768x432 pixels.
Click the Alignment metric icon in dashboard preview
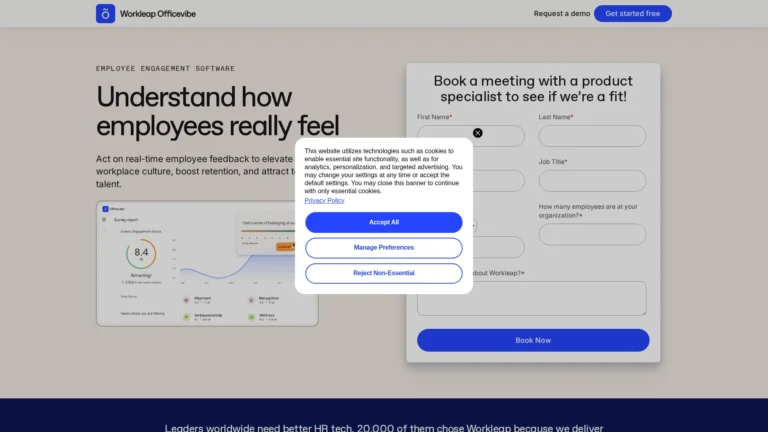tap(186, 299)
